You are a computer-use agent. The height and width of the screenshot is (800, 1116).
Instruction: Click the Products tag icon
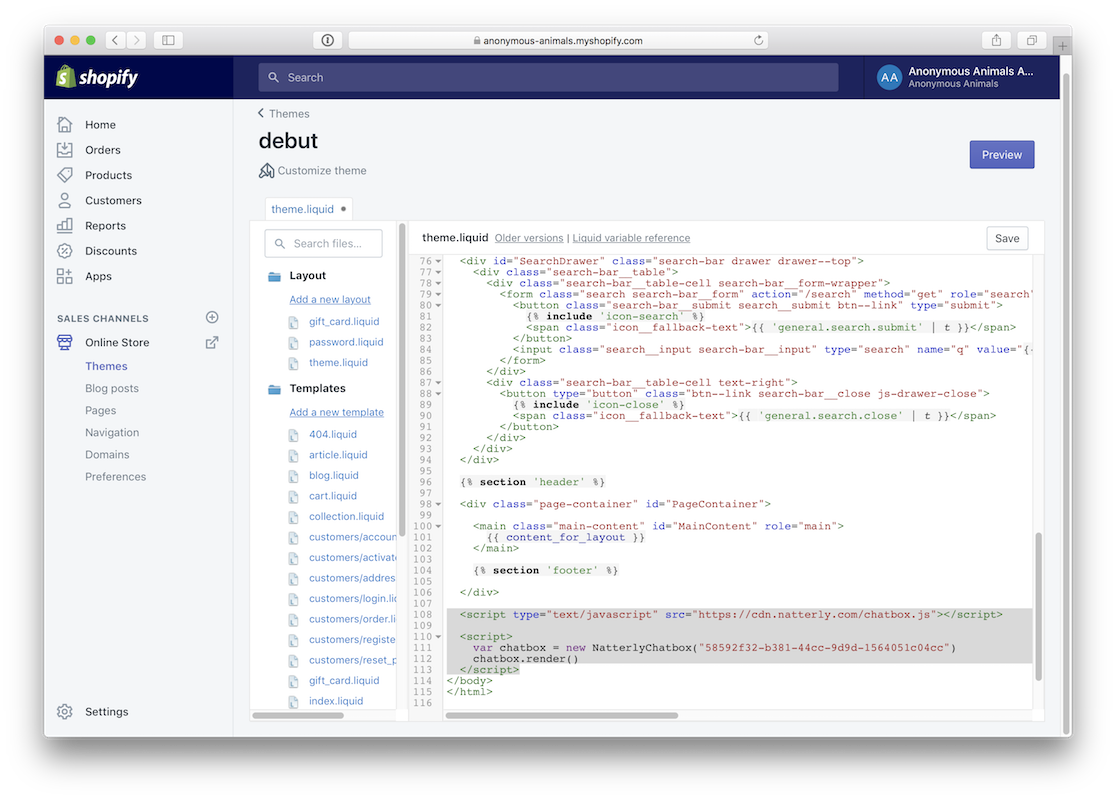pos(65,175)
